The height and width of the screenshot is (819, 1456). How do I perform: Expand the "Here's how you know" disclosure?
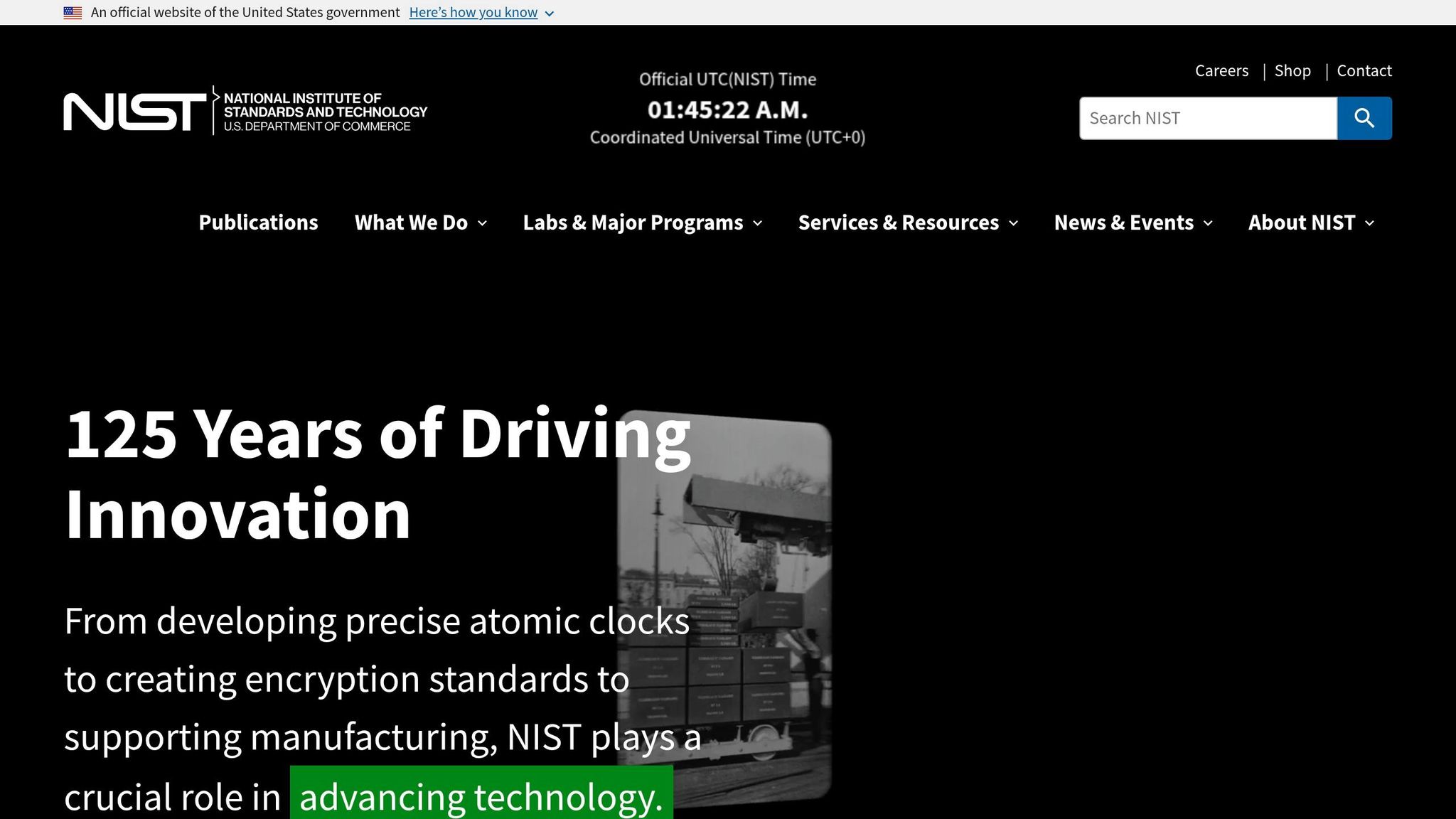(x=473, y=12)
